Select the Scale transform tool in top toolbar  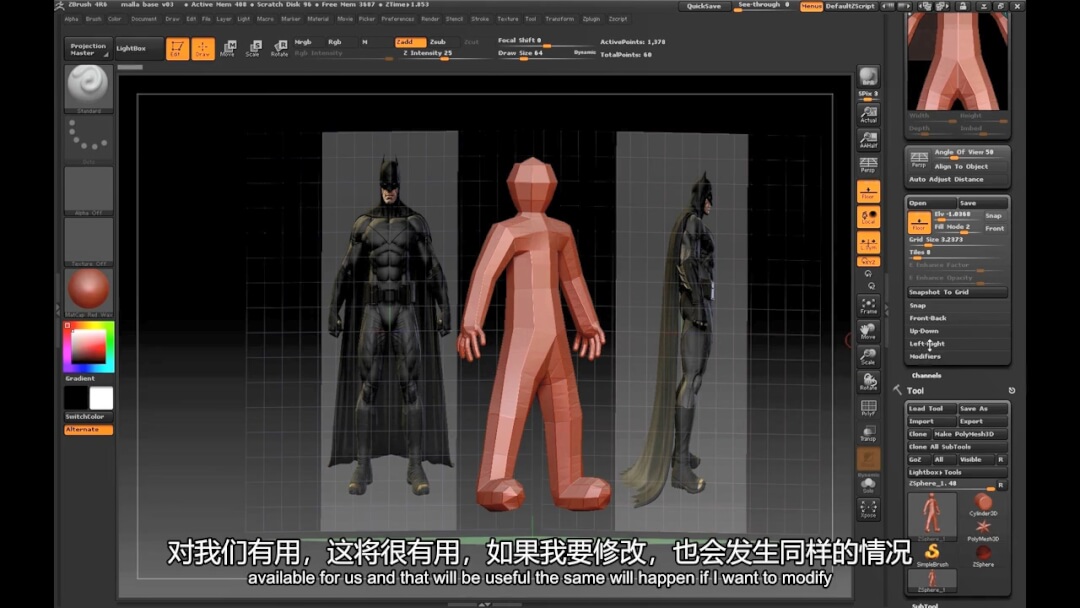[253, 48]
